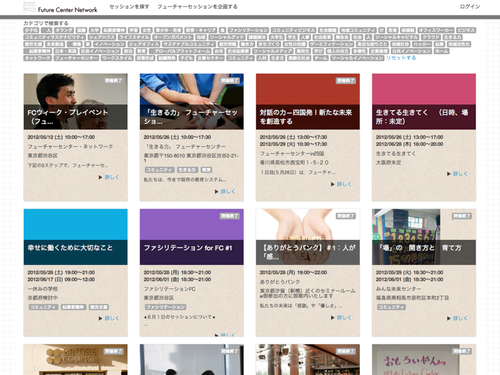This screenshot has width=500, height=375.
Task: Filter by the コミュニティサステナビリティ category tag
Action: (x=55, y=37)
